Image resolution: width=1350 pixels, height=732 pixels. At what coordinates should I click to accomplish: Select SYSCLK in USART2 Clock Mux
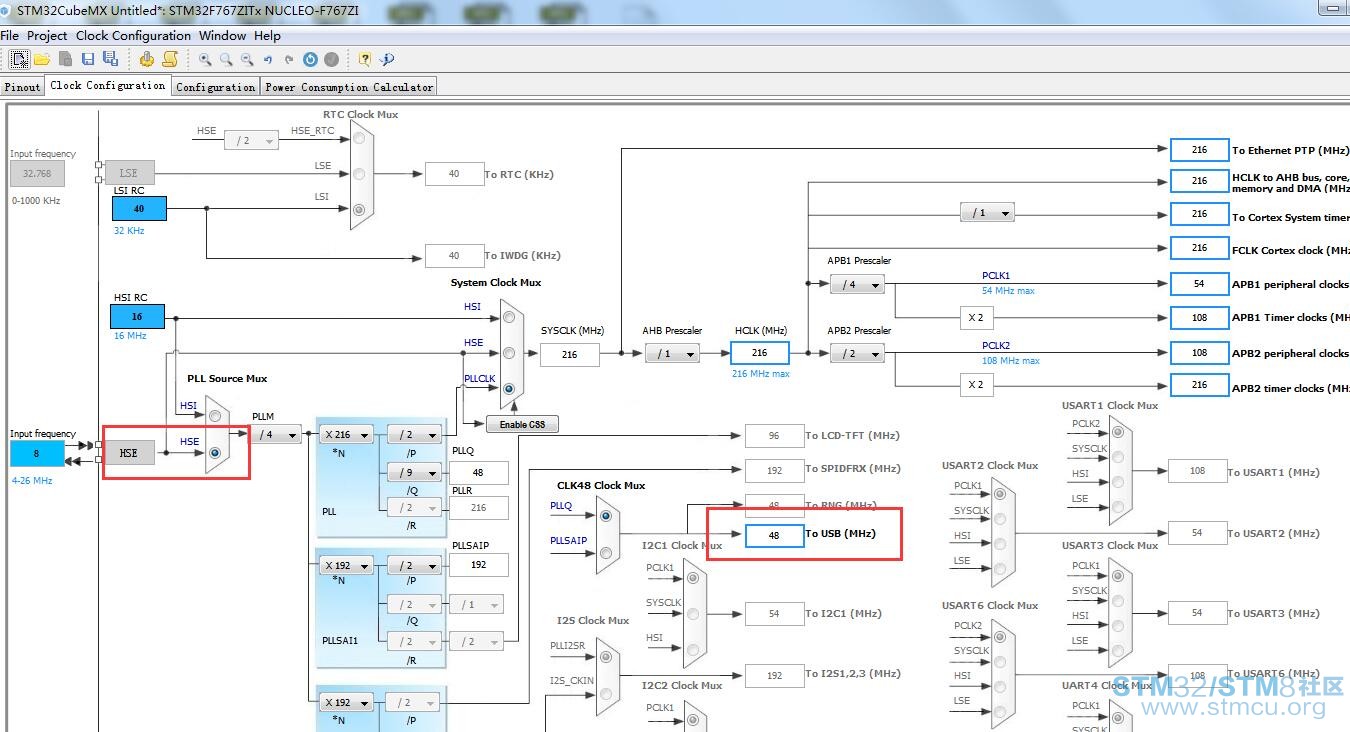999,519
